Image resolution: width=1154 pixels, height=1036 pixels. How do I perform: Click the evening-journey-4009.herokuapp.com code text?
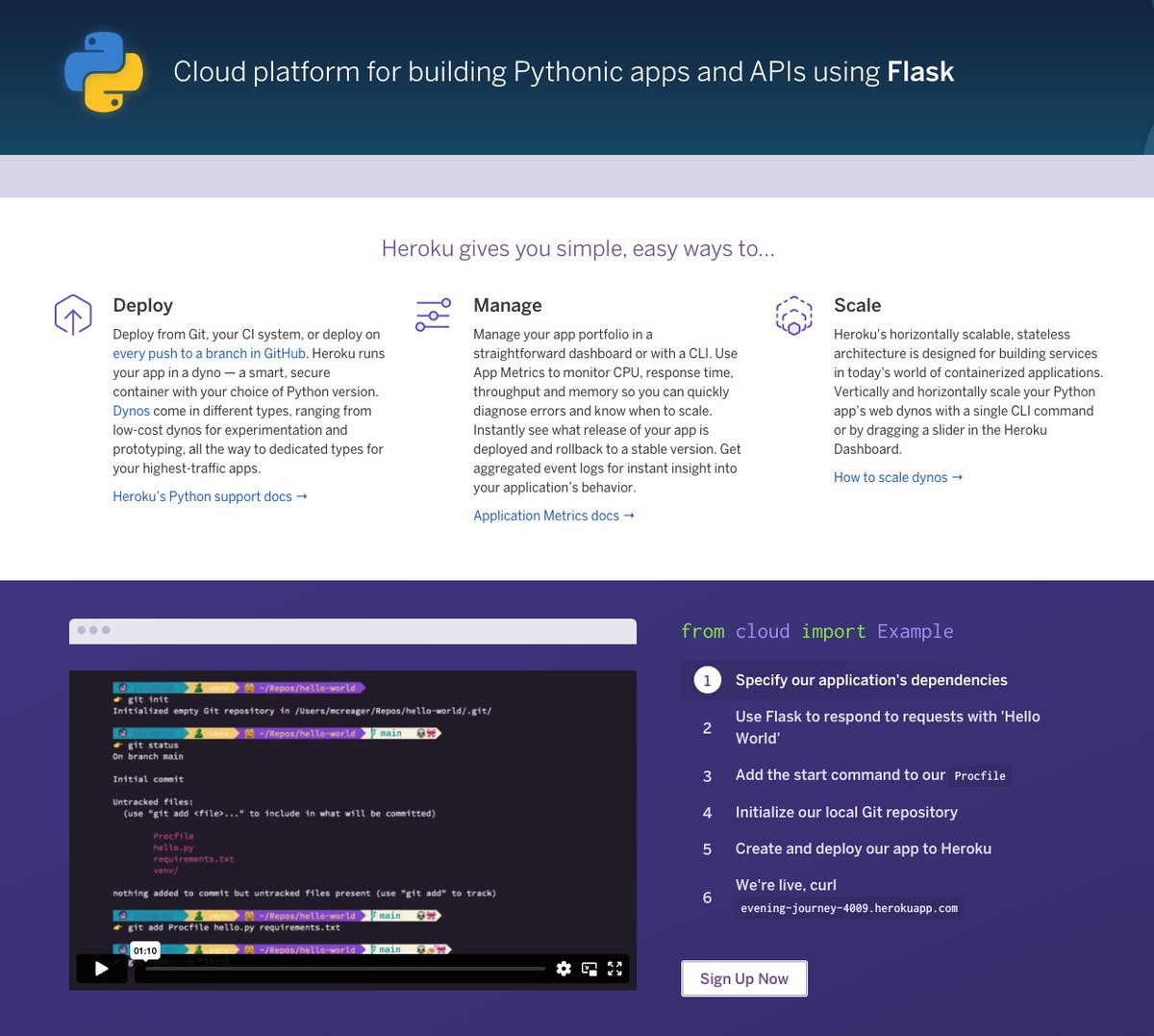[x=849, y=908]
